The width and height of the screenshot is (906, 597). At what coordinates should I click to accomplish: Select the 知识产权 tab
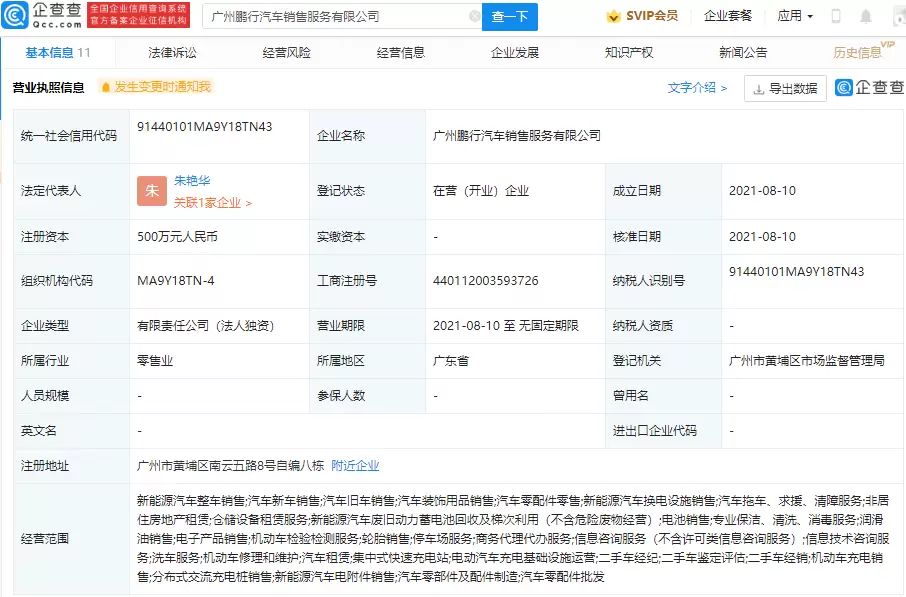(x=629, y=52)
